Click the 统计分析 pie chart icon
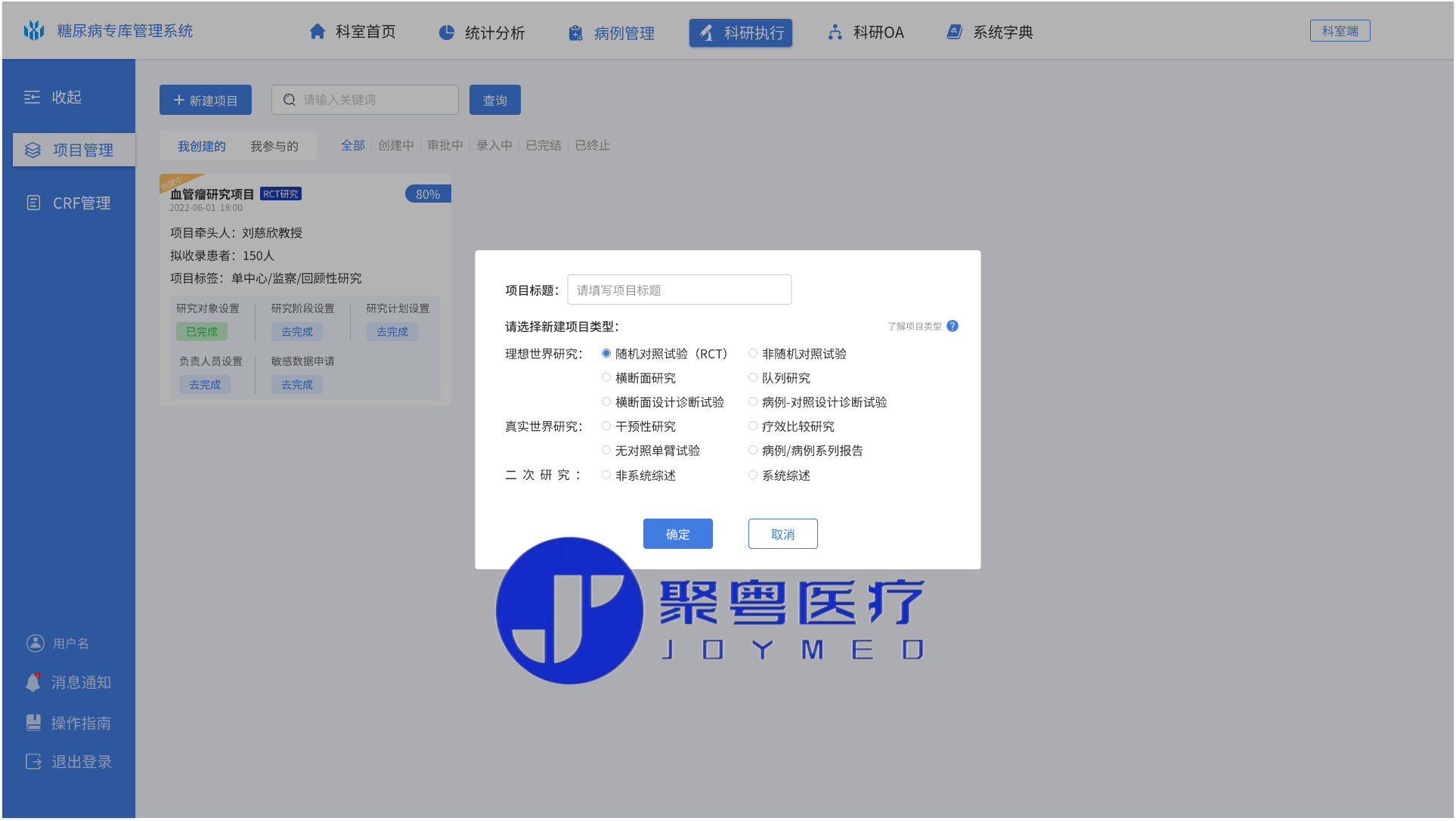Screen dimensions: 1456x821 (447, 33)
